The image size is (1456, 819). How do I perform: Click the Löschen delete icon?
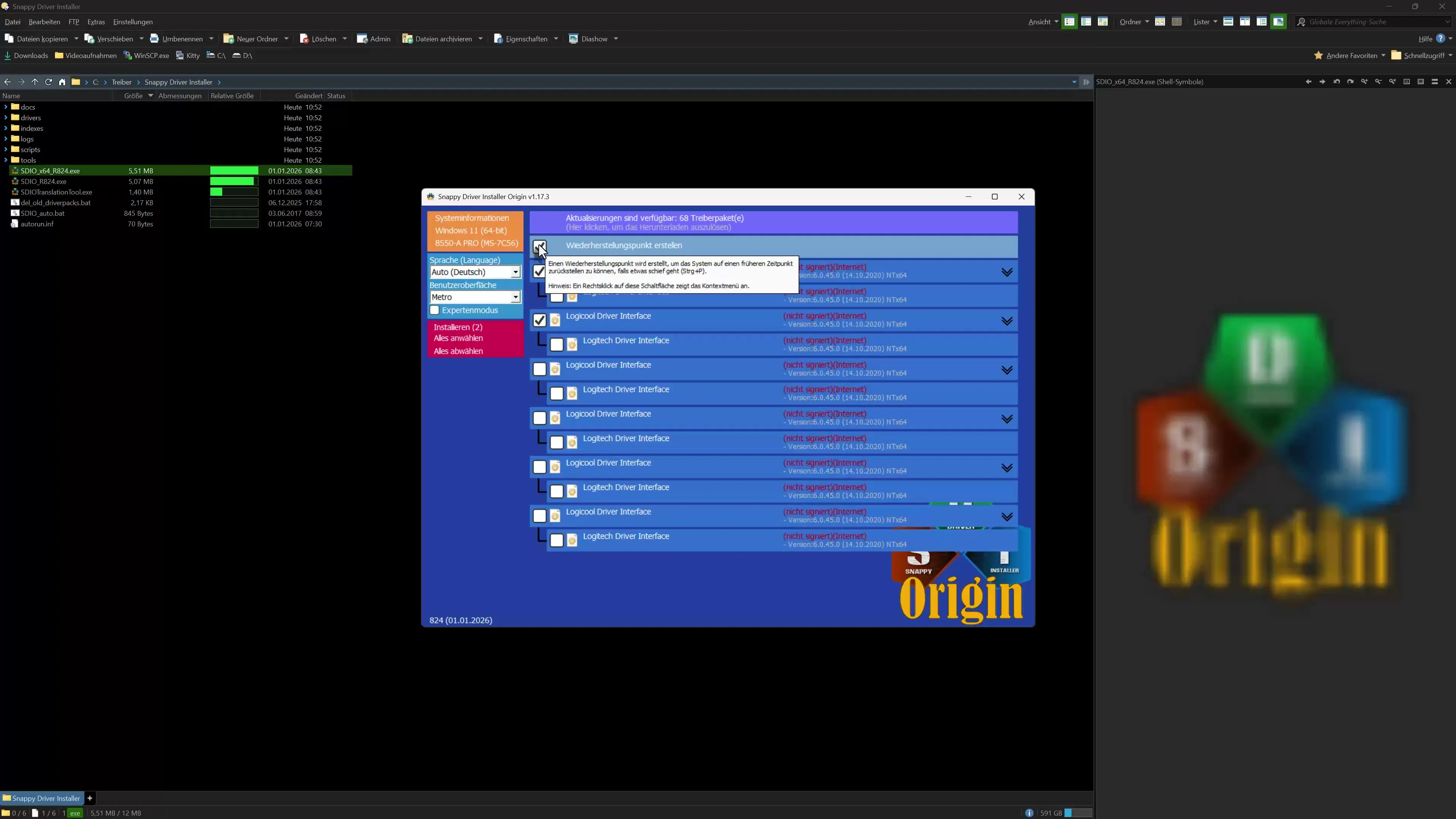click(x=304, y=39)
